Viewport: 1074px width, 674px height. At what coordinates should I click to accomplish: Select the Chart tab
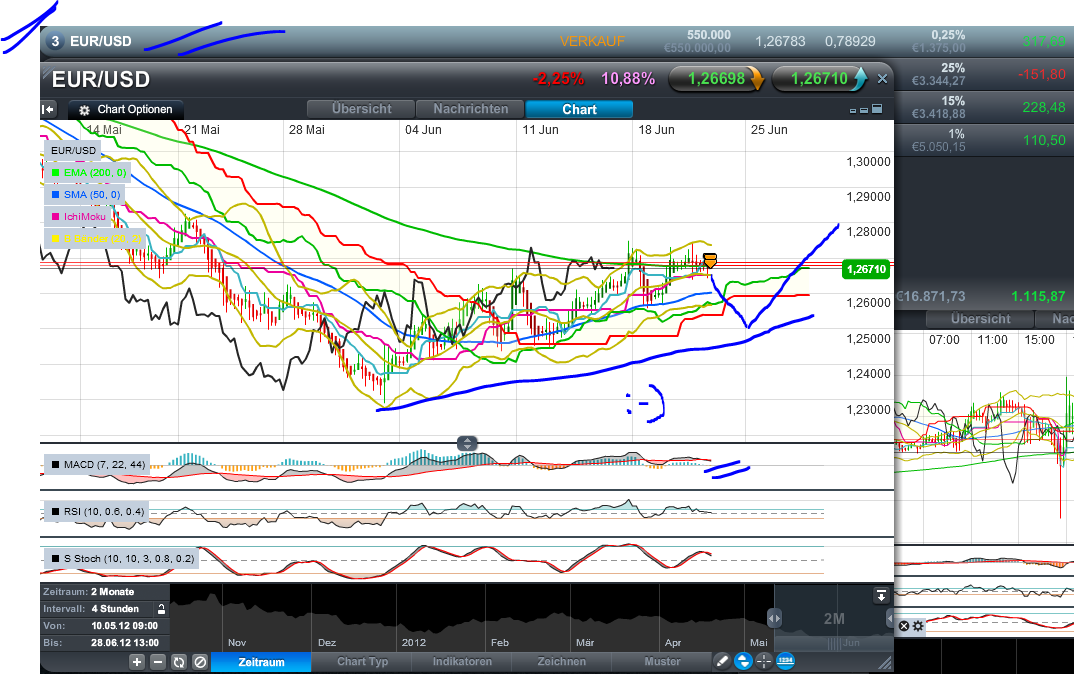click(x=579, y=110)
